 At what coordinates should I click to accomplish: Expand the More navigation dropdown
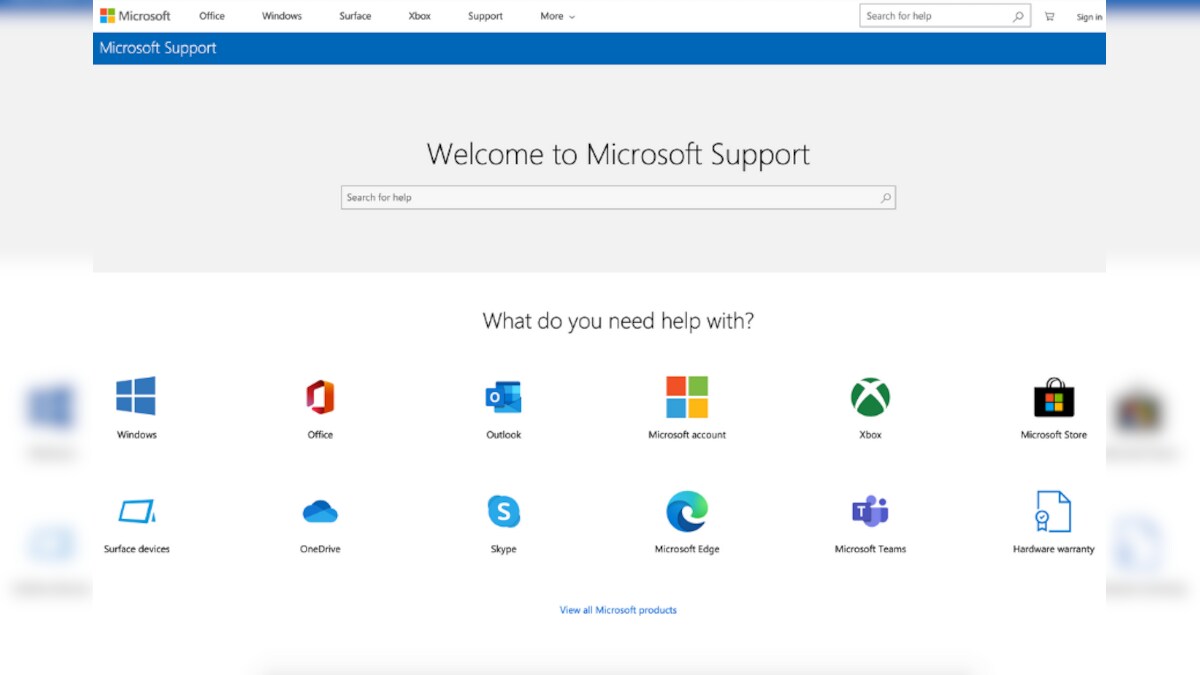(556, 16)
